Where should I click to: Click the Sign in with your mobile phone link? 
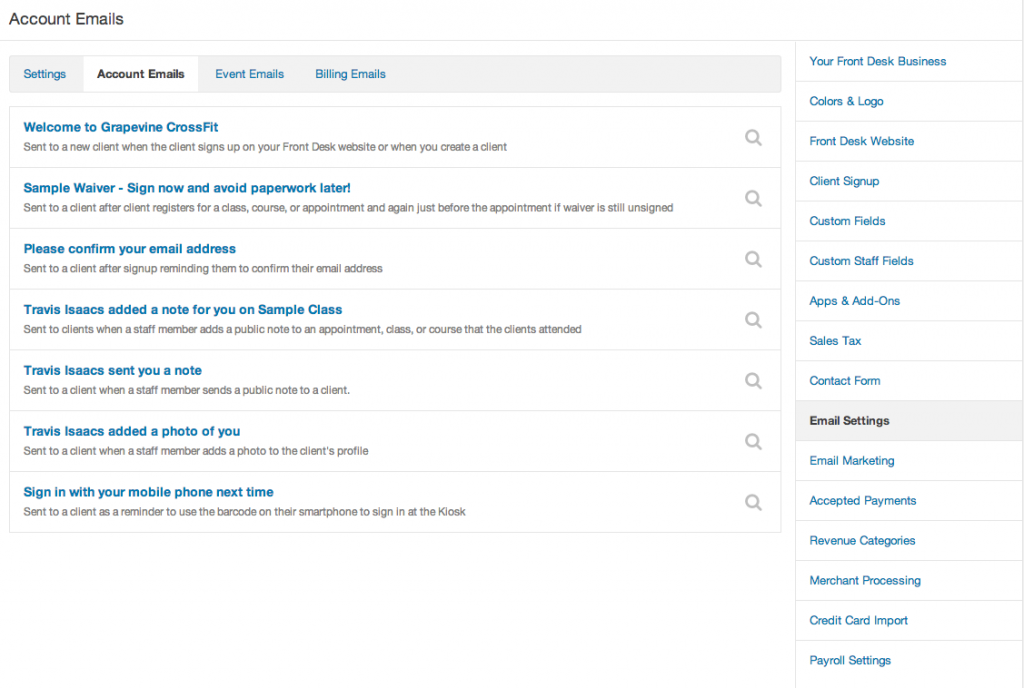[x=148, y=492]
